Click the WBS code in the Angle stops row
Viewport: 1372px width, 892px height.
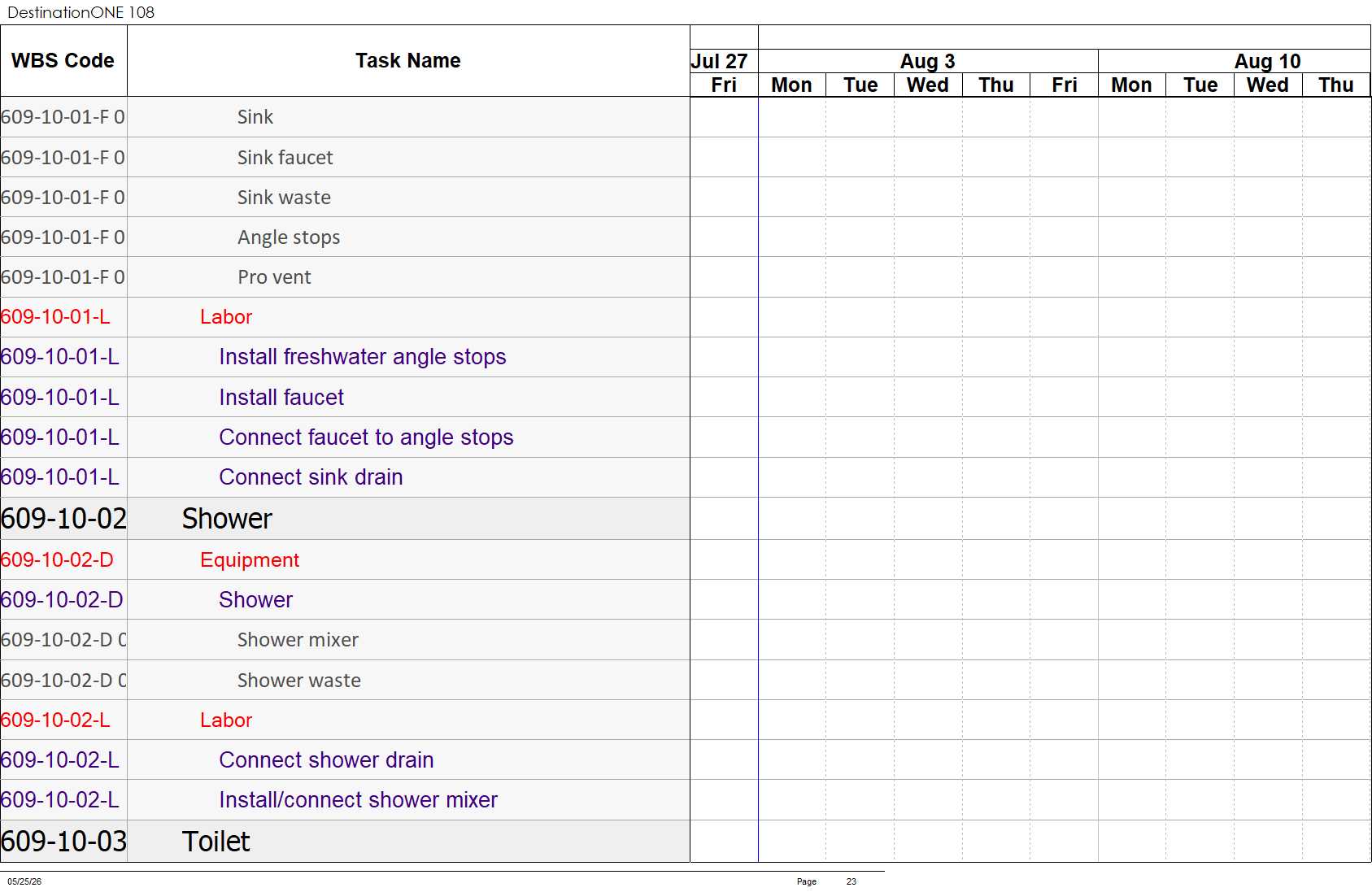[x=63, y=237]
